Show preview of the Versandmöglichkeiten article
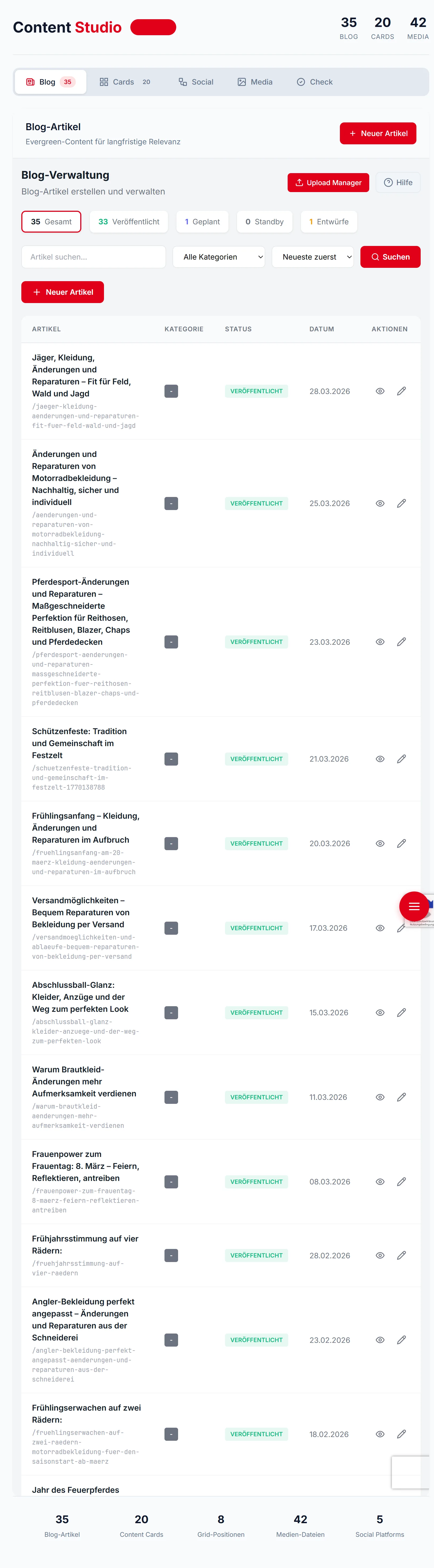Screen dimensions: 434x1568 [380, 928]
